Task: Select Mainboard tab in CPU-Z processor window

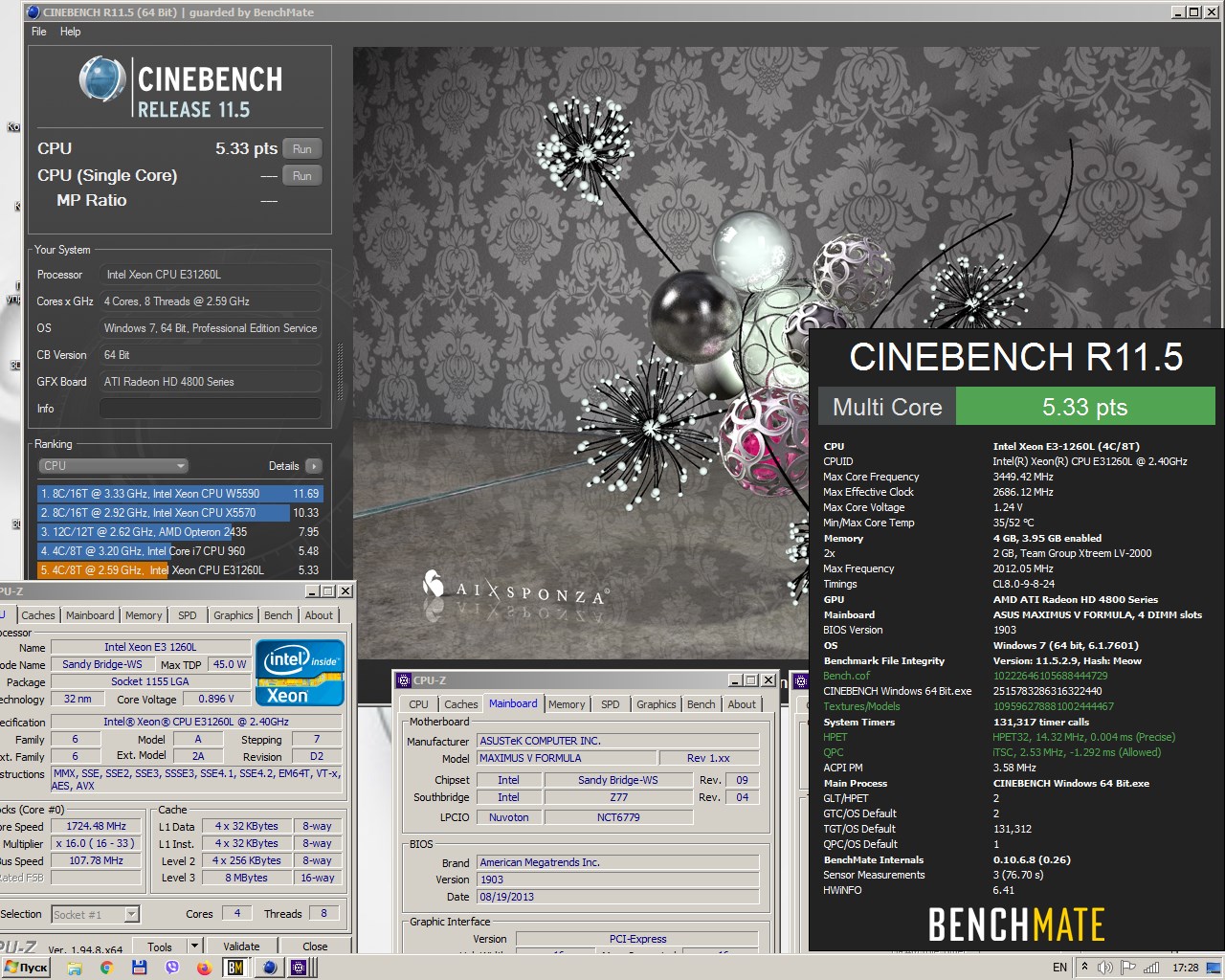Action: (90, 615)
